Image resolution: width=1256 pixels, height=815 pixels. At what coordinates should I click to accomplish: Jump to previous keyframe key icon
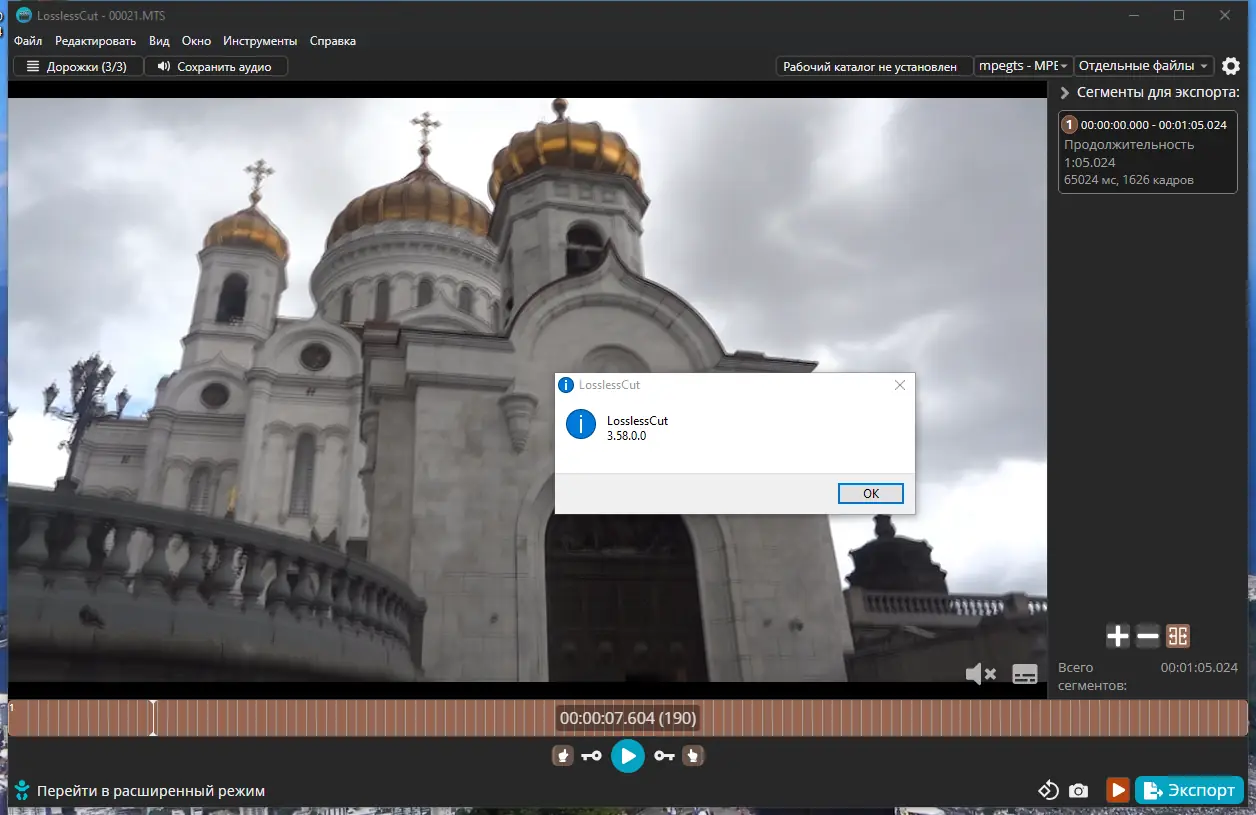591,756
